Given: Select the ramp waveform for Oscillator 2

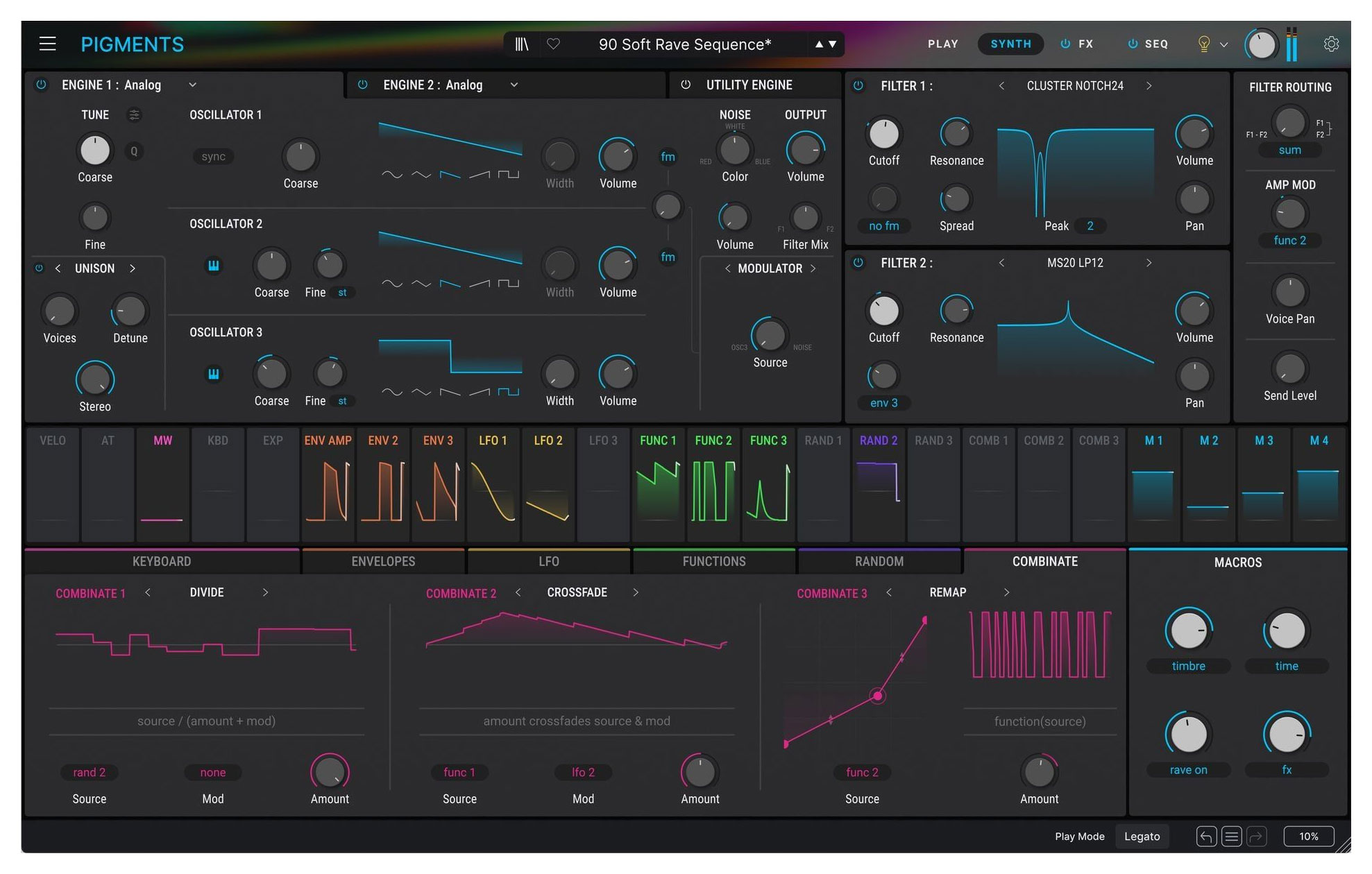Looking at the screenshot, I should pos(479,283).
